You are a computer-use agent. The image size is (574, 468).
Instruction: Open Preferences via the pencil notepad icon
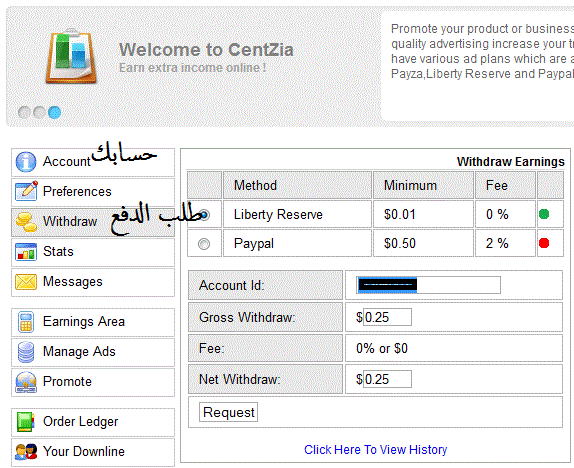pos(26,191)
